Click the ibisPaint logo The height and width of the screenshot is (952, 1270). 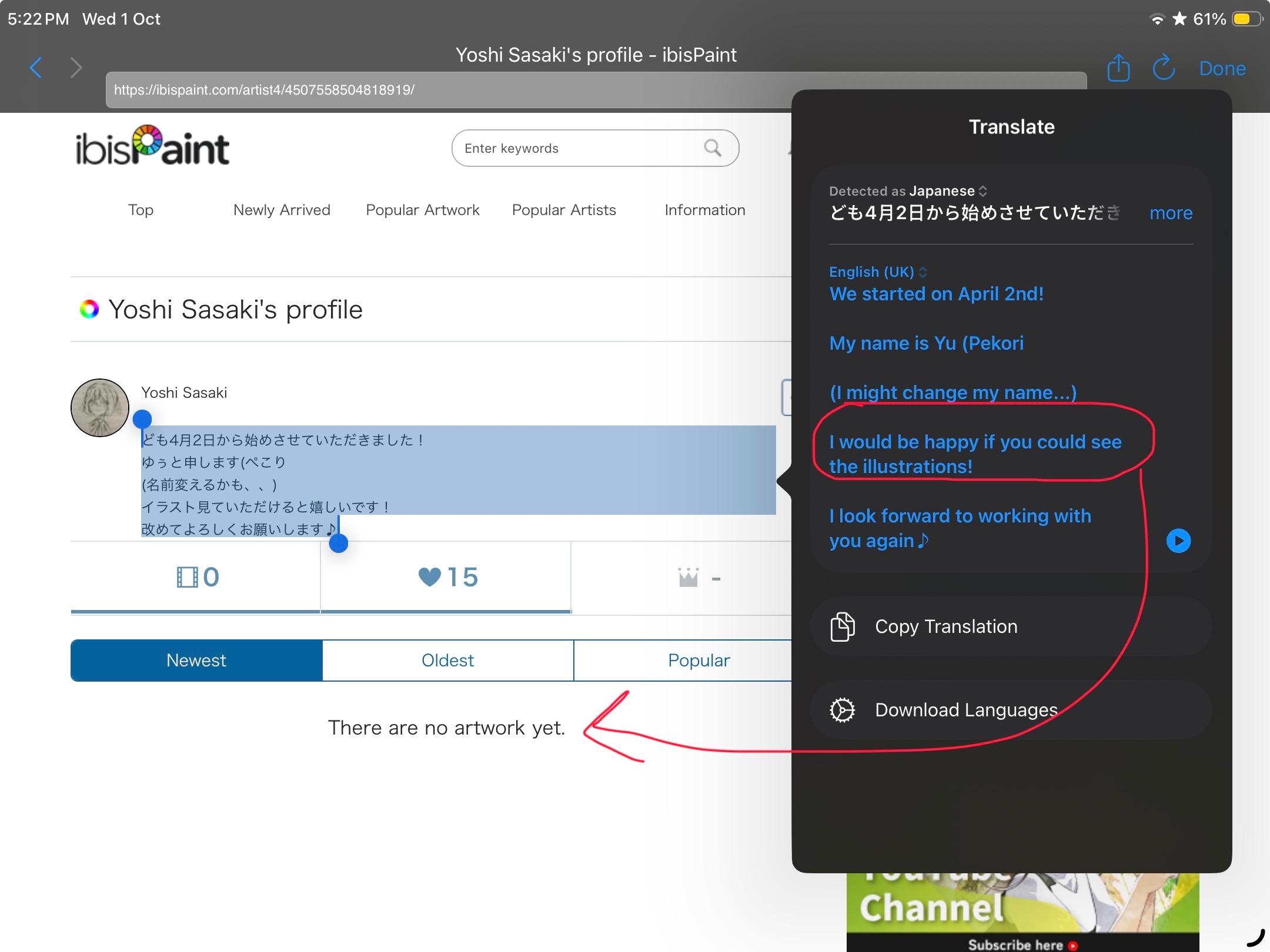tap(152, 145)
